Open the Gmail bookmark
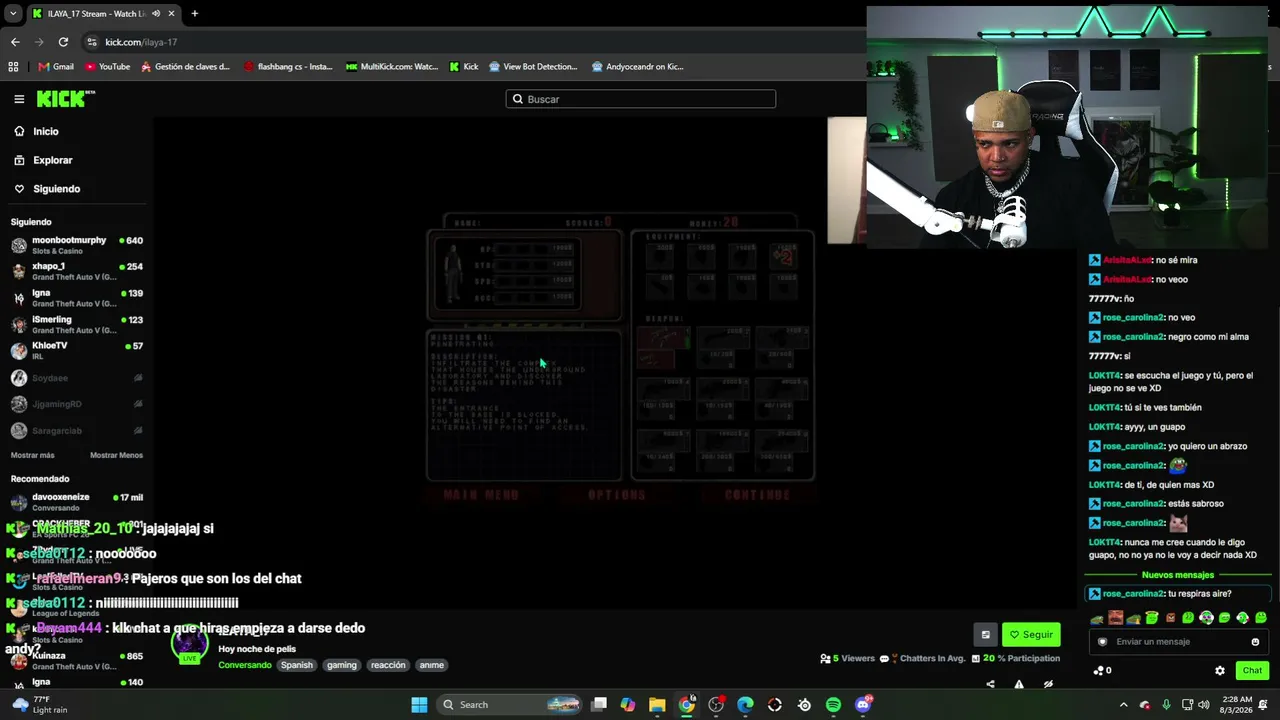Screen dimensions: 1280x720 point(56,67)
